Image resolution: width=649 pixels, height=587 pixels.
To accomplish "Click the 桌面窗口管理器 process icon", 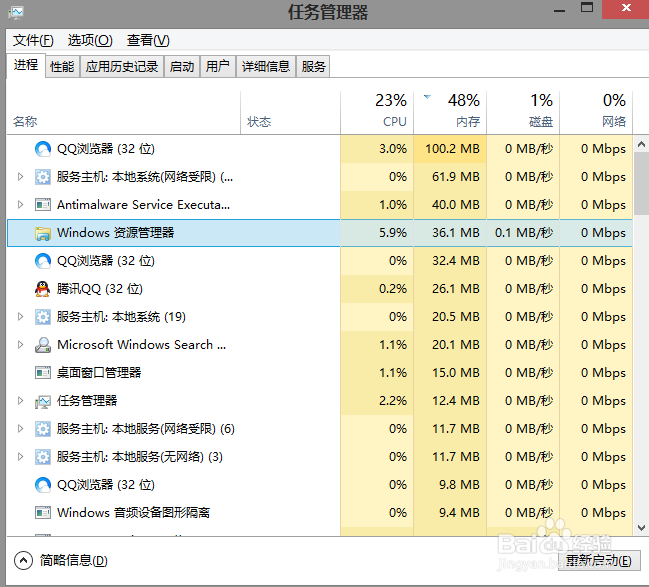I will click(43, 373).
